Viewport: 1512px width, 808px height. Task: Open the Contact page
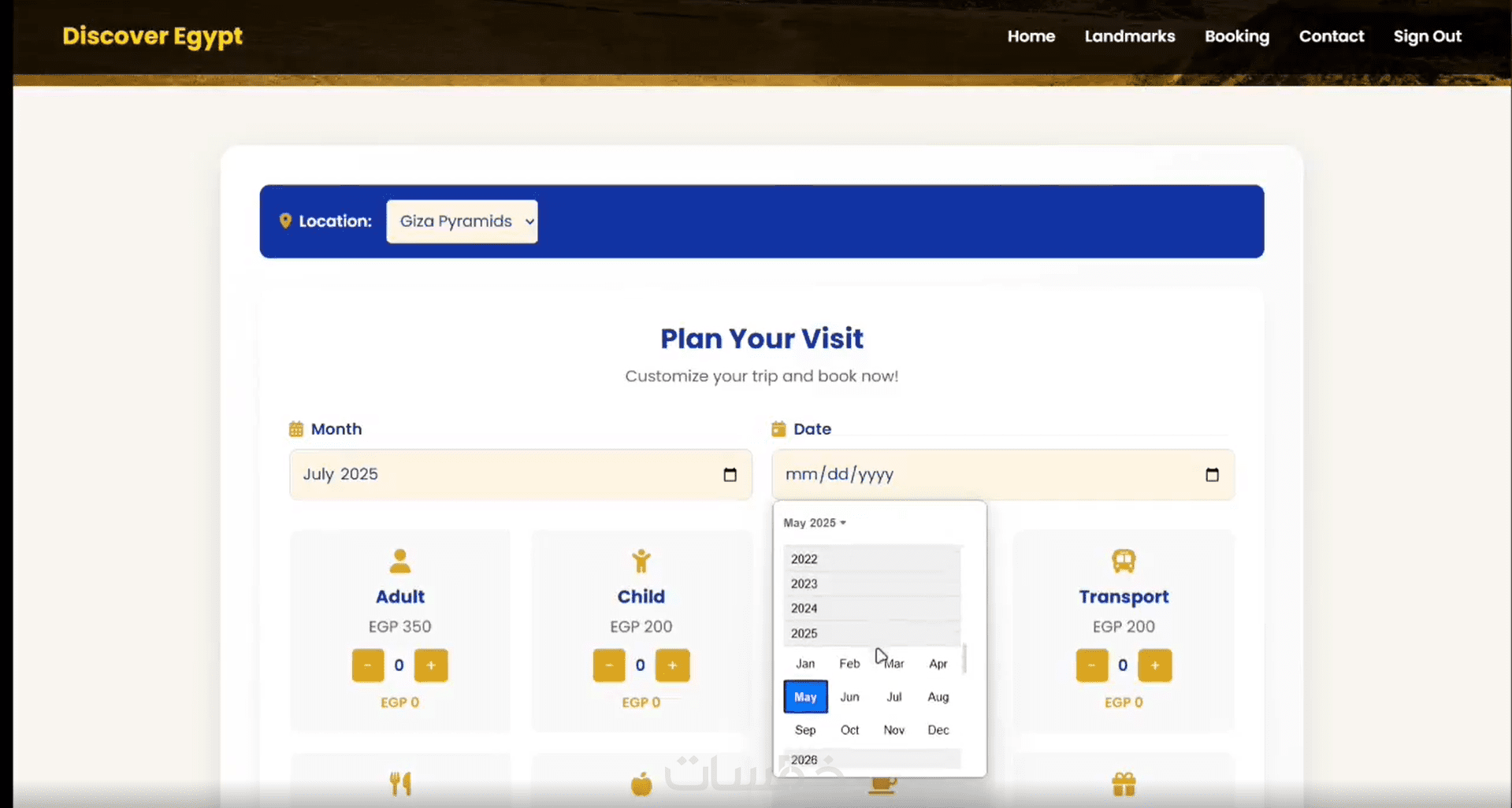[1332, 36]
